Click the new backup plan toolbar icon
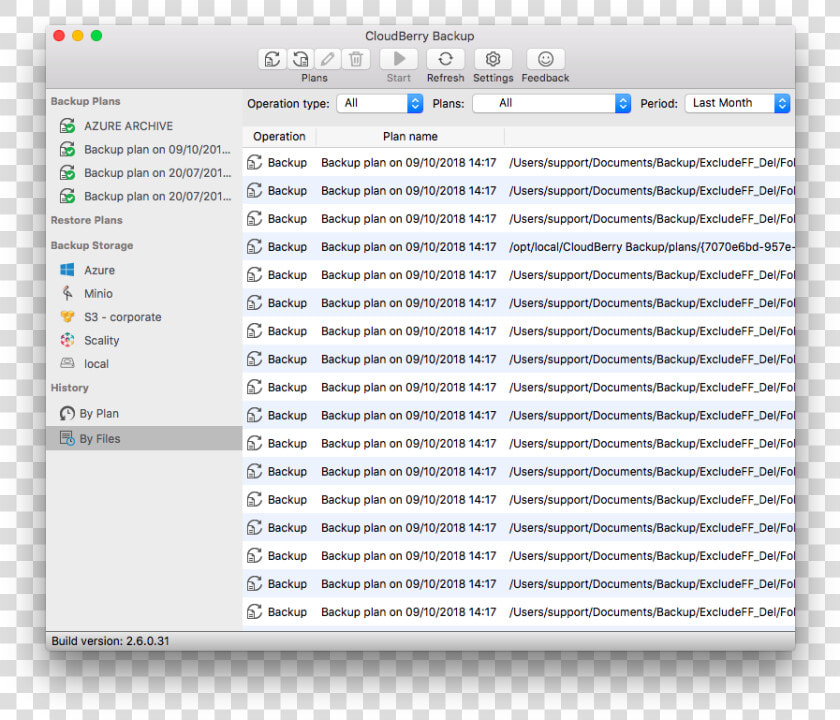The height and width of the screenshot is (720, 840). (x=272, y=59)
